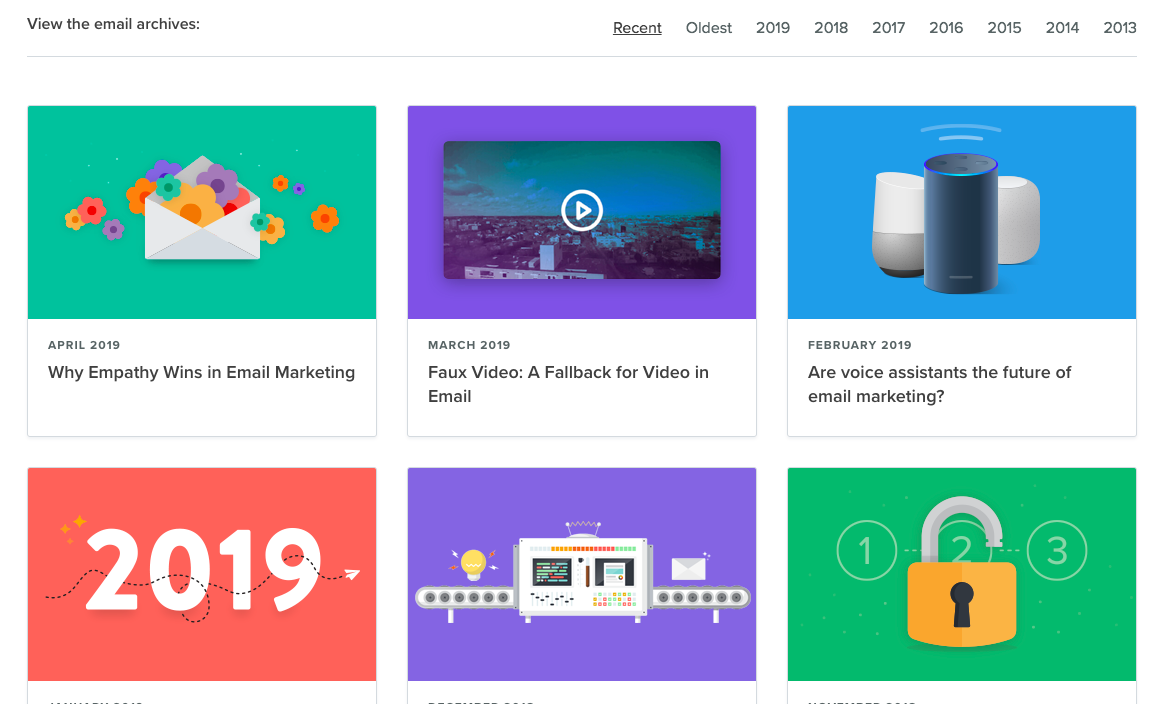The height and width of the screenshot is (704, 1157).
Task: Open 'Faux Video: A Fallback for Video in Email'
Action: pos(568,384)
